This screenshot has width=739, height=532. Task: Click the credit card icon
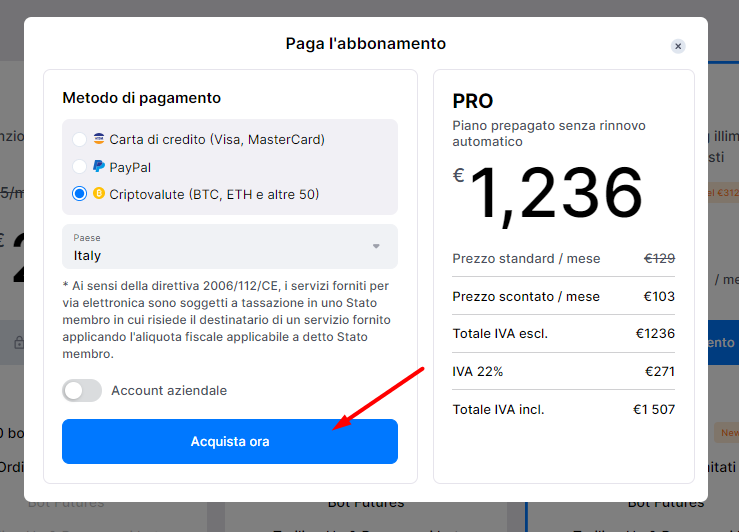99,140
